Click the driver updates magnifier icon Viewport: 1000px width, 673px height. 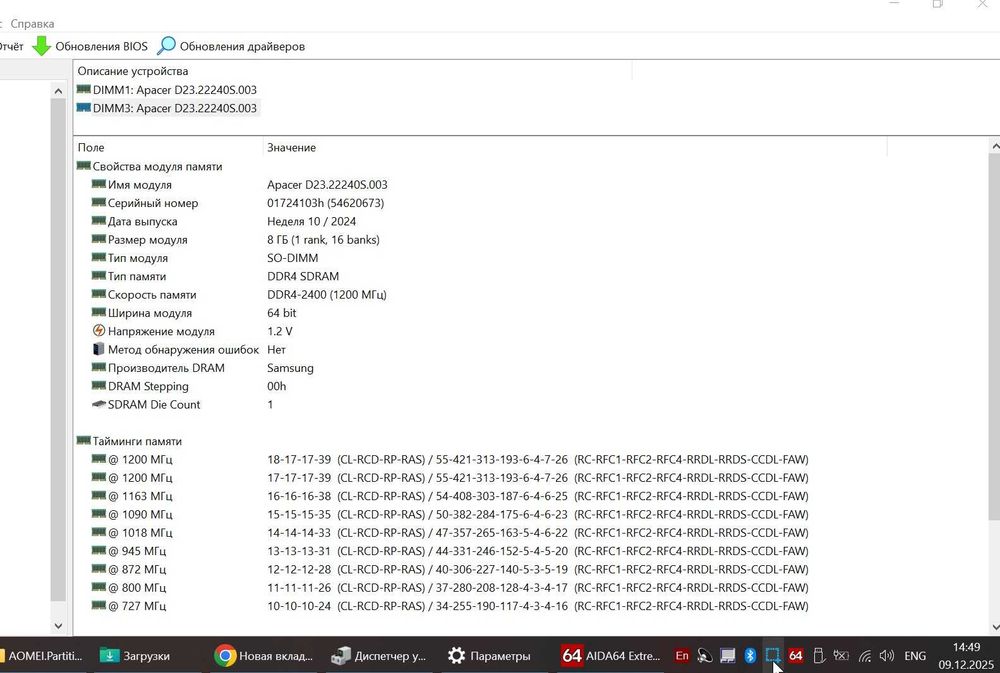point(166,45)
